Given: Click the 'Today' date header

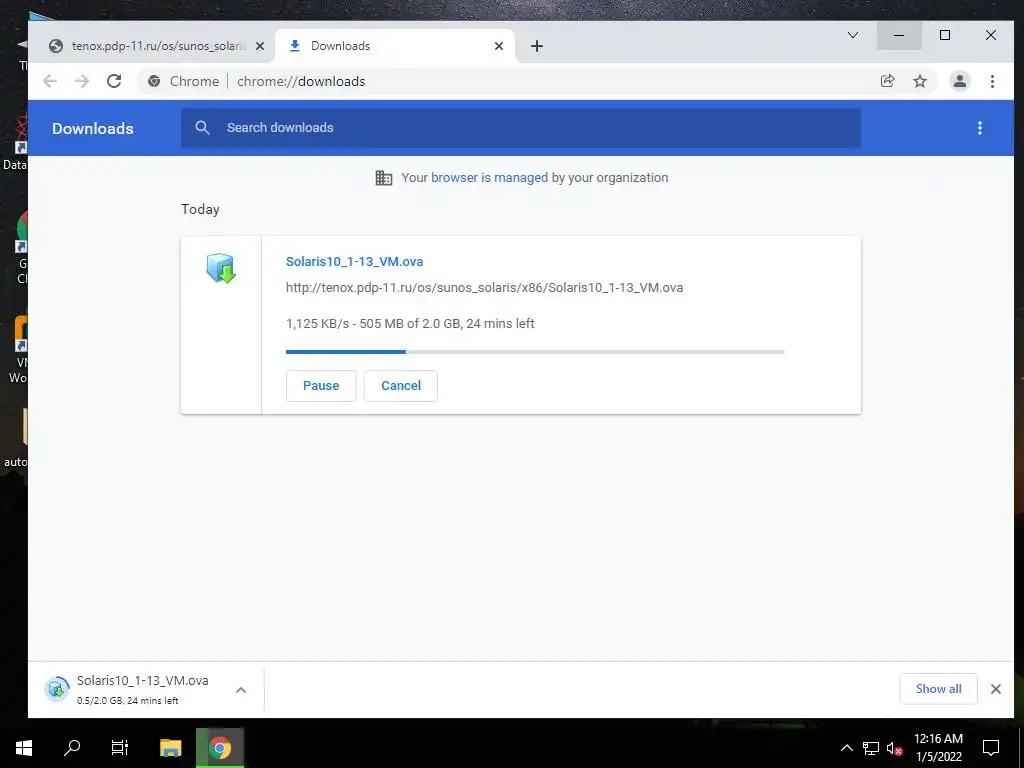Looking at the screenshot, I should coord(200,209).
